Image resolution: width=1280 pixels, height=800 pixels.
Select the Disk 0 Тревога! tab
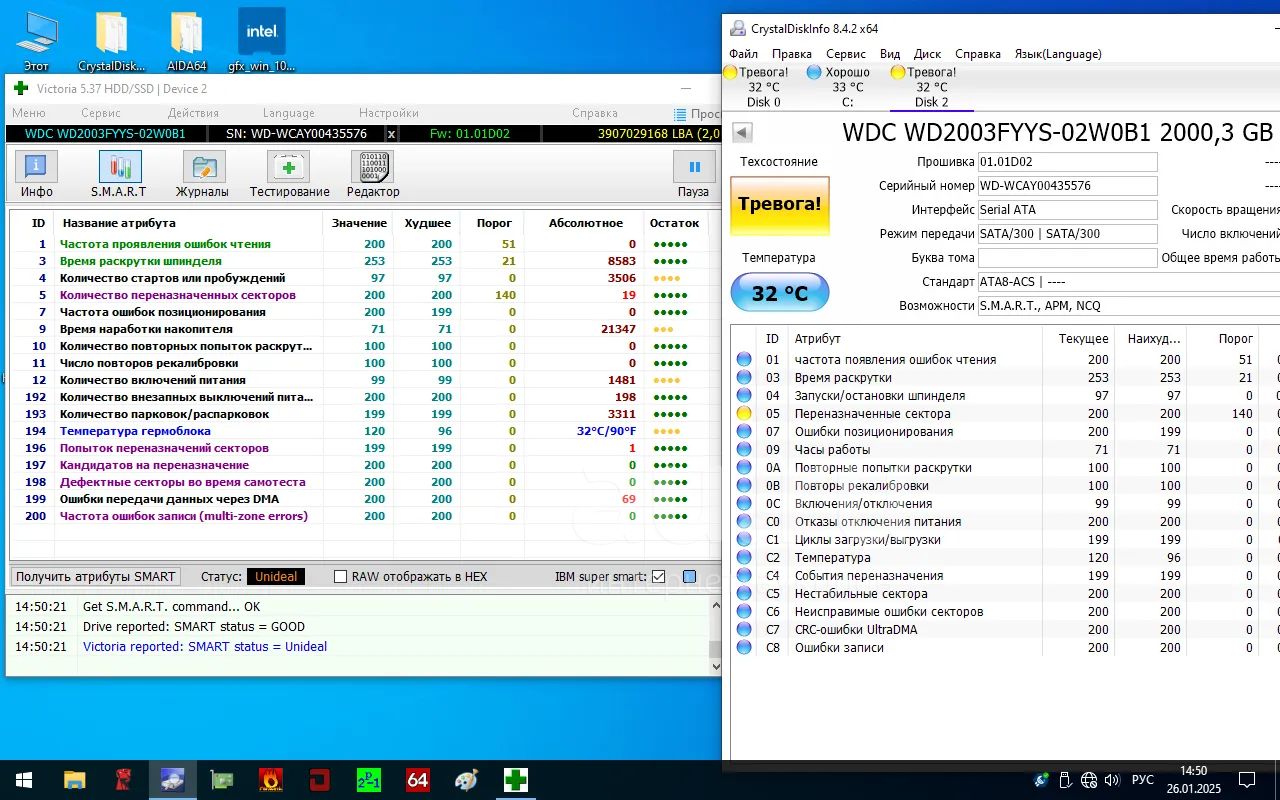(x=764, y=87)
